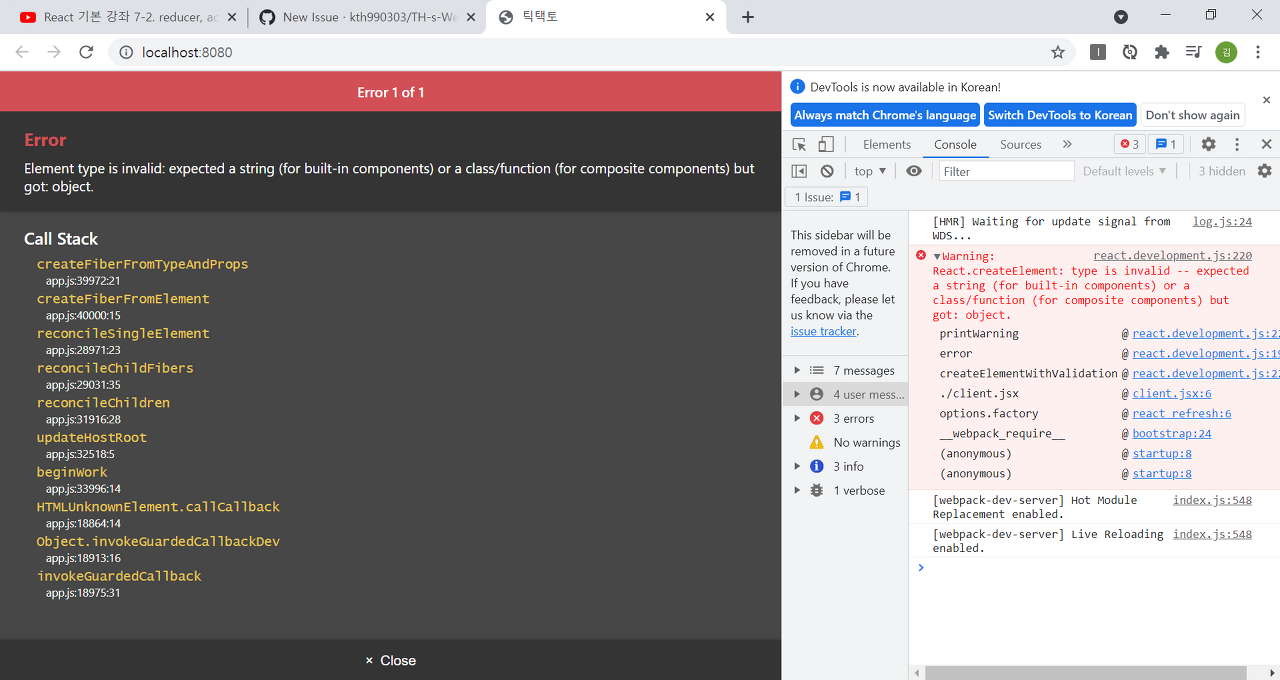Go back with browser back arrow
Viewport: 1280px width, 680px height.
coord(22,52)
